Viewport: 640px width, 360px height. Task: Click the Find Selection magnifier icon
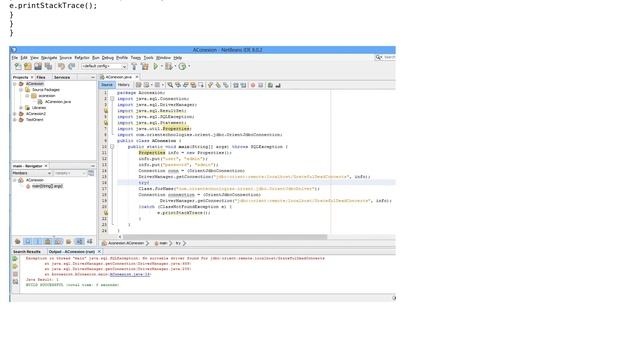tap(170, 85)
